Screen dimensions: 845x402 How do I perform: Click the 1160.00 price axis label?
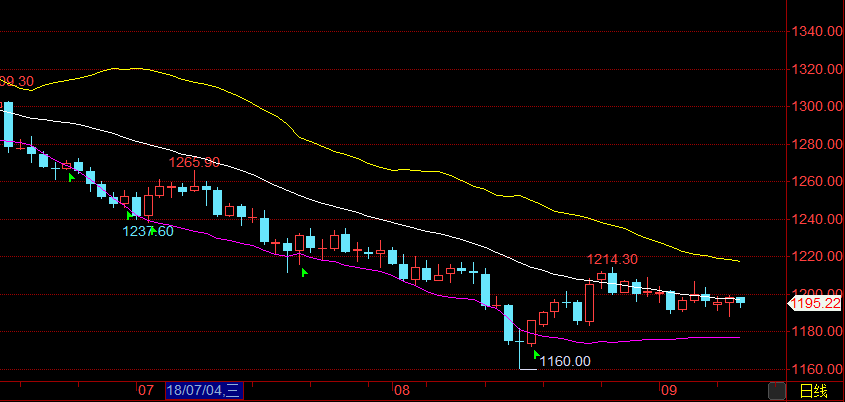[x=816, y=370]
